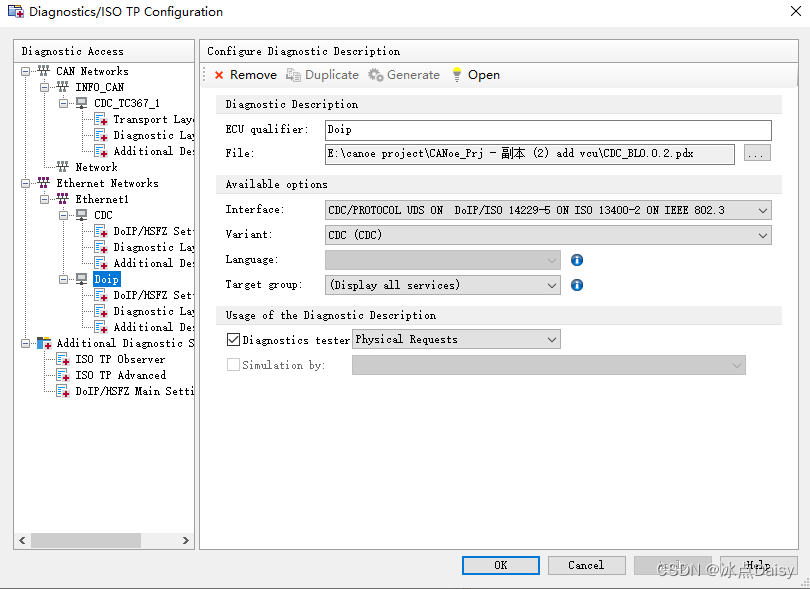Select the ISO TP Observer icon

63,359
